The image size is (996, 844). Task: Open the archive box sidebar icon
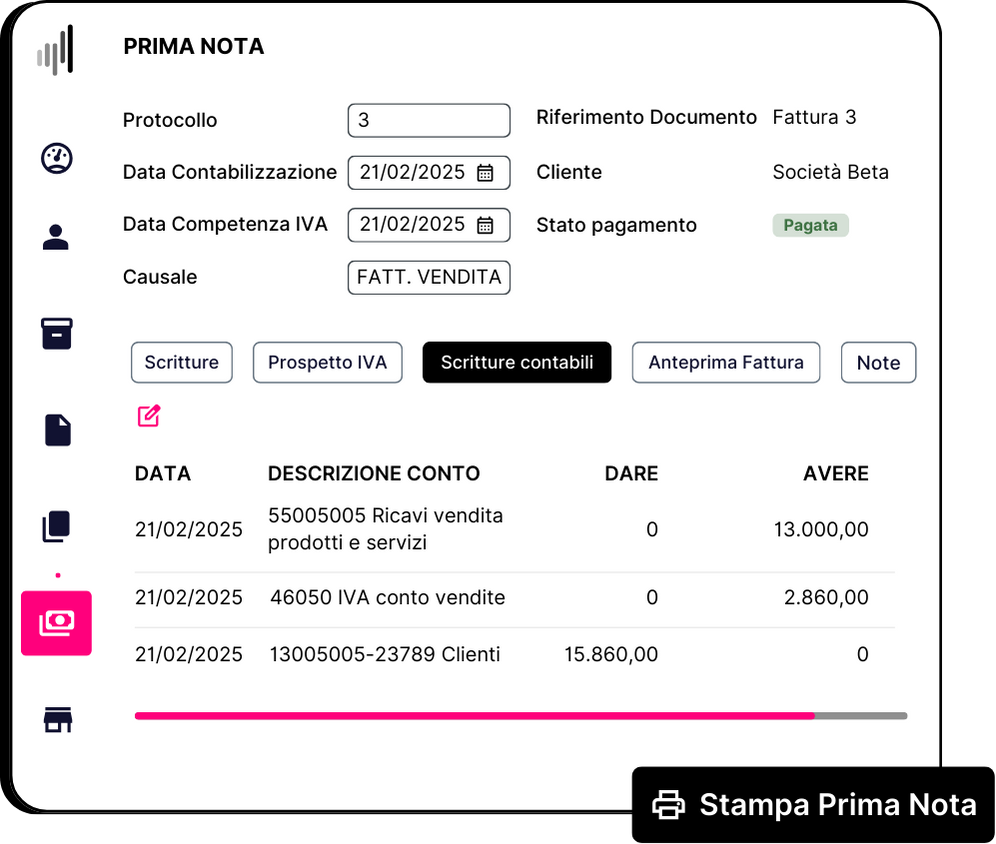[x=57, y=334]
